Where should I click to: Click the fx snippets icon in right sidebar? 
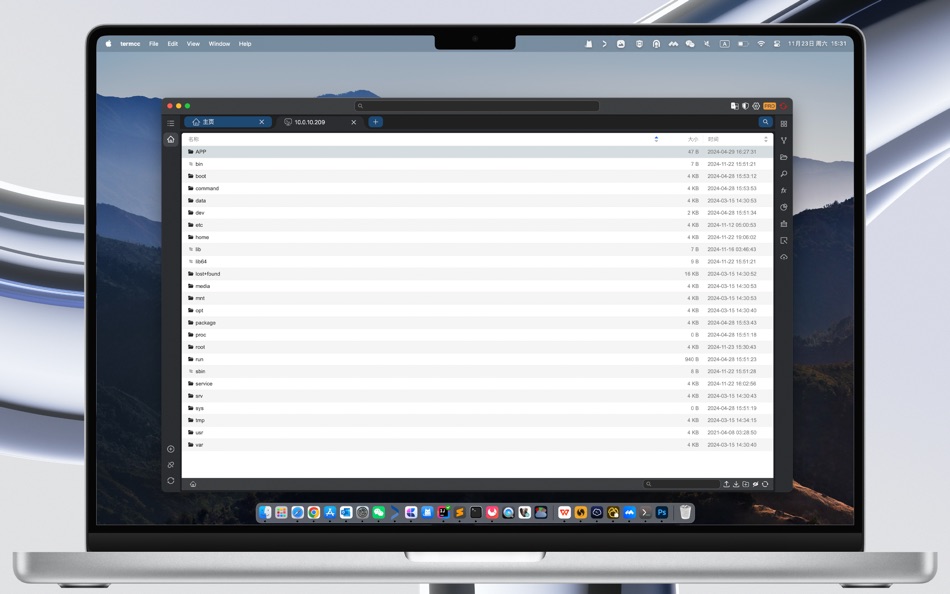[x=784, y=190]
